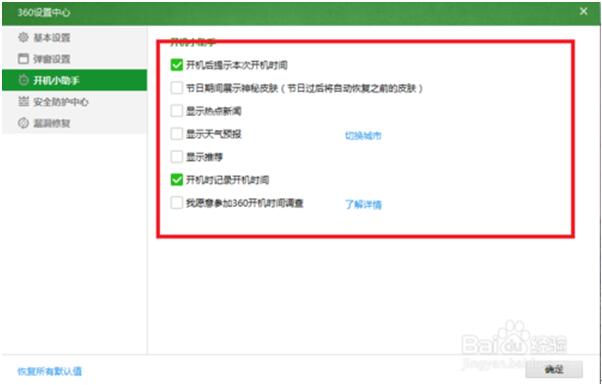602x385 pixels.
Task: Click the 切换城市 link
Action: pos(363,135)
